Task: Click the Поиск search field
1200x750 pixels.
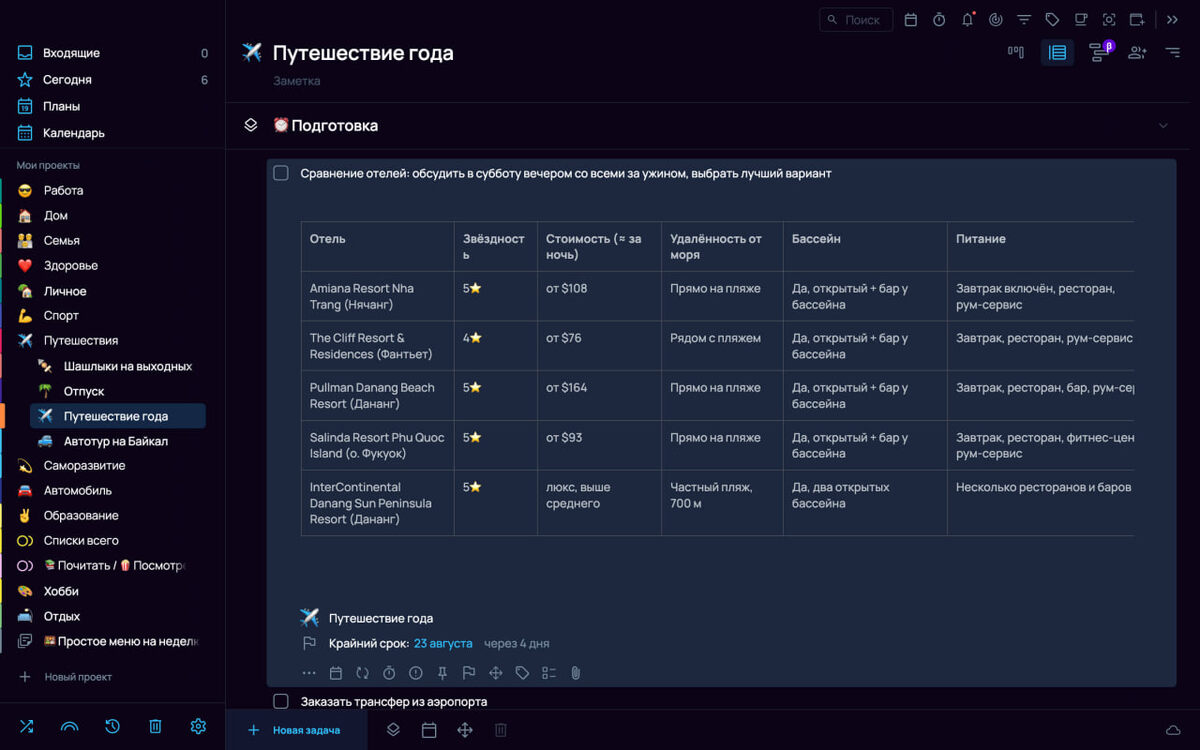Action: click(x=856, y=19)
